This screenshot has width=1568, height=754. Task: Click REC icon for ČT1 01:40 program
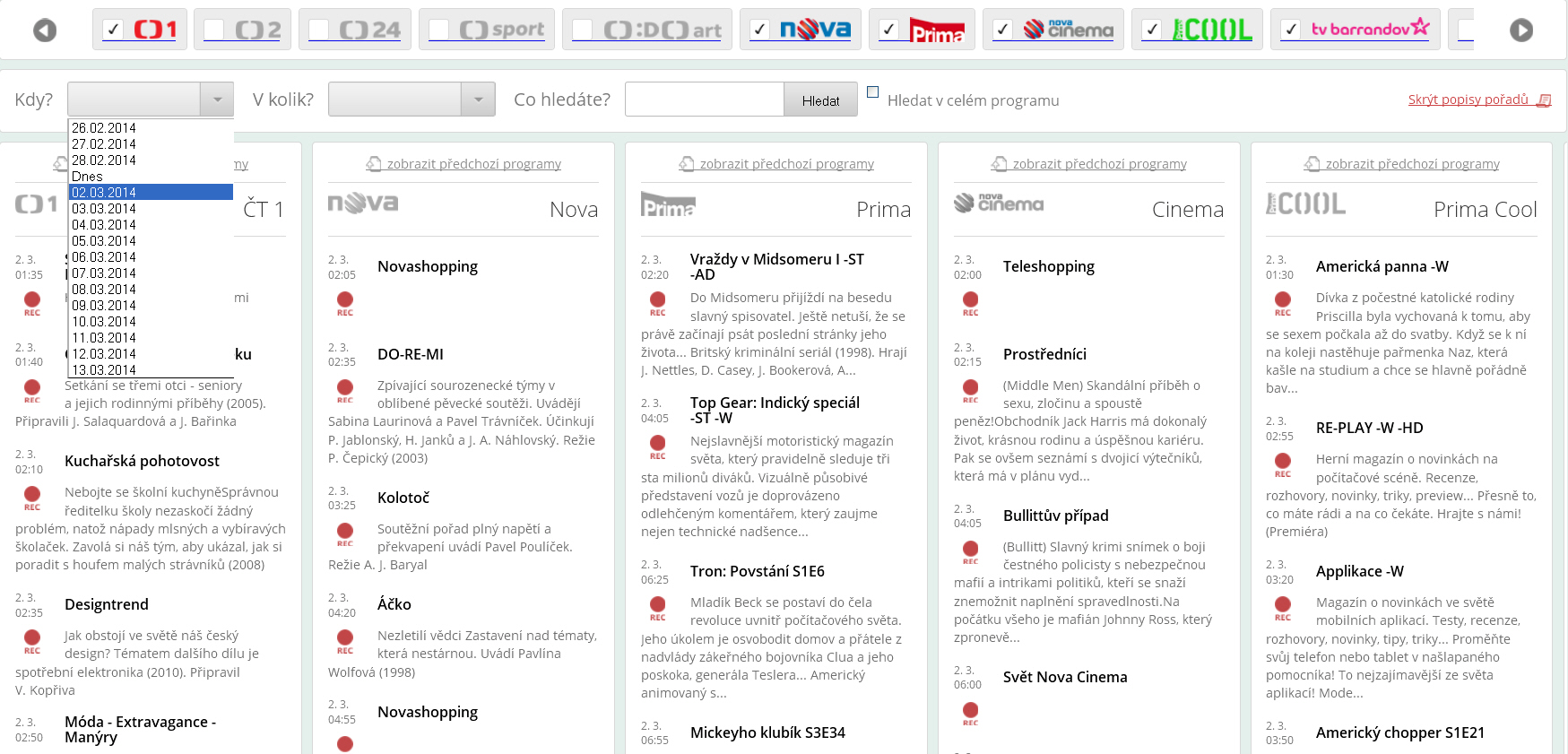[32, 391]
